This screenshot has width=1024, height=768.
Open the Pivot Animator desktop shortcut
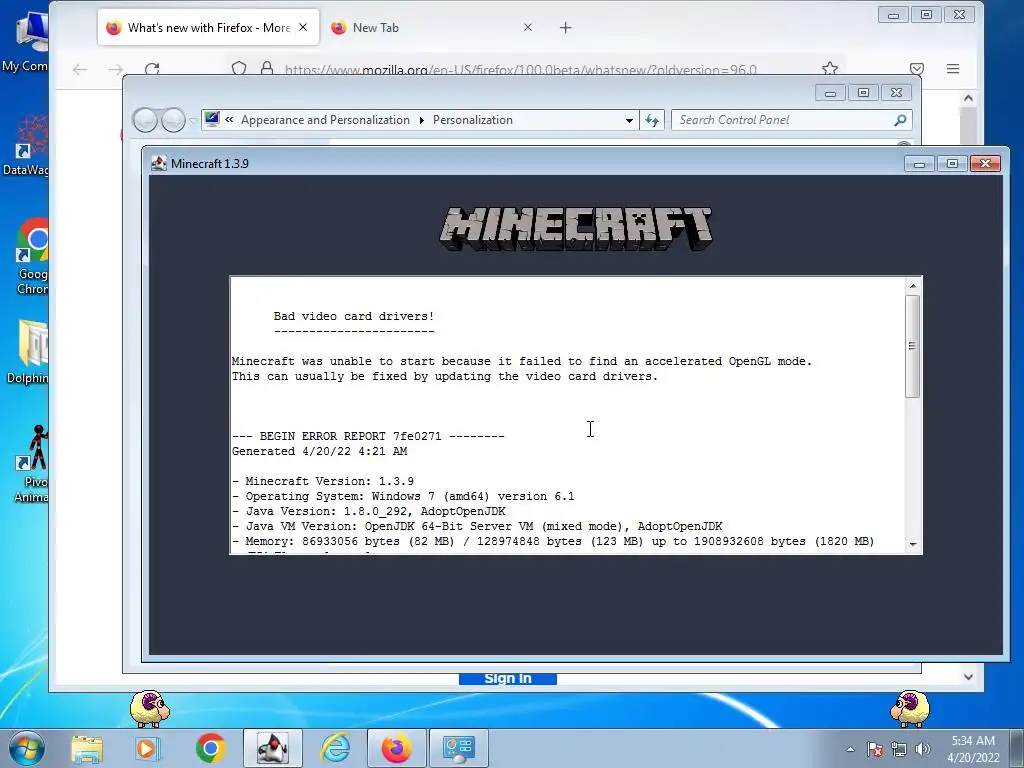tap(31, 464)
